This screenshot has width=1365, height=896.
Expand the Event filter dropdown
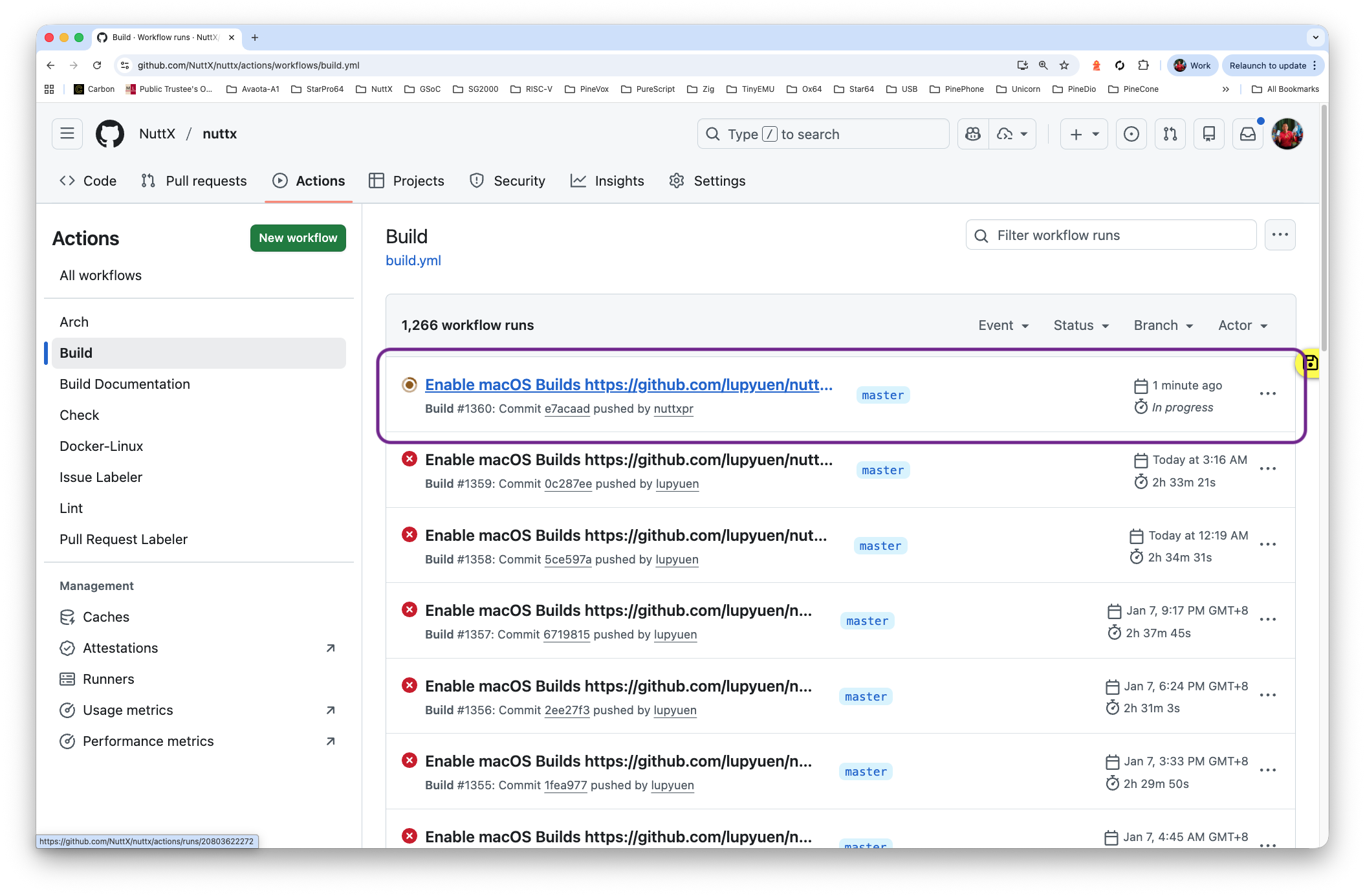tap(1003, 325)
